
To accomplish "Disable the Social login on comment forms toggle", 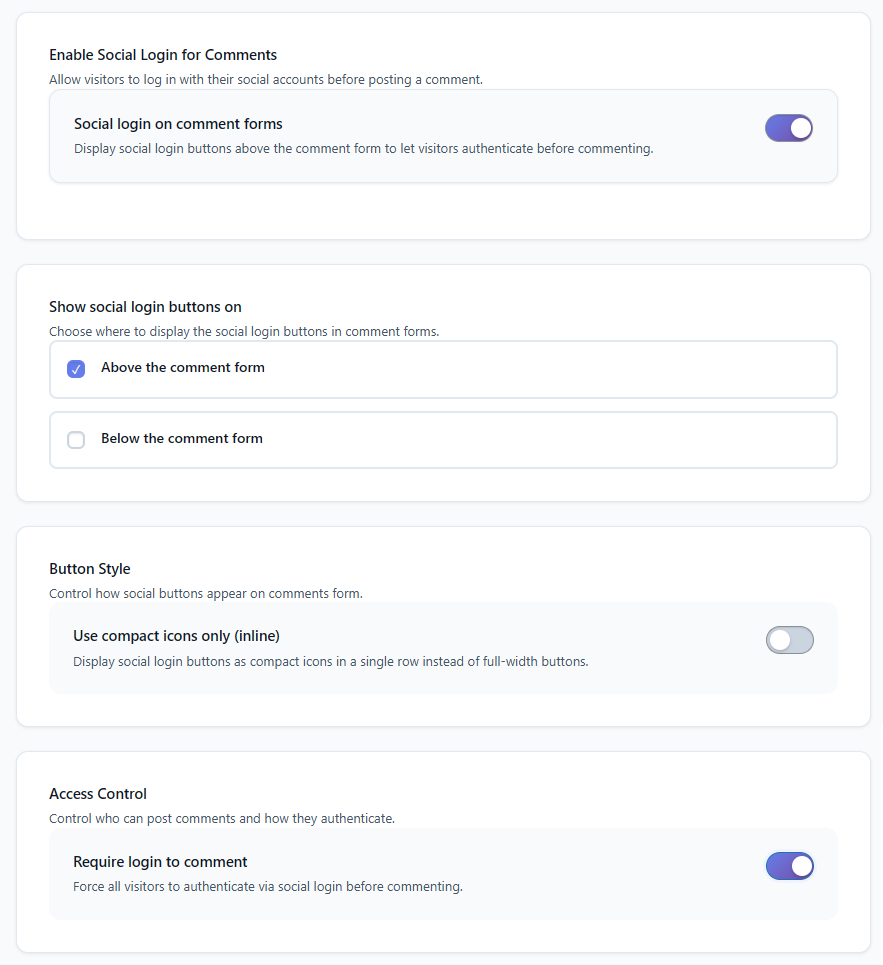I will [789, 128].
